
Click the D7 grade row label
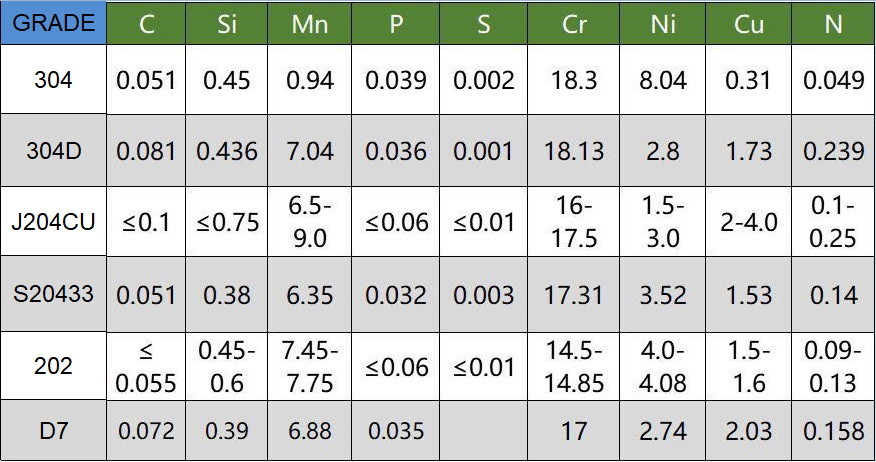click(53, 430)
